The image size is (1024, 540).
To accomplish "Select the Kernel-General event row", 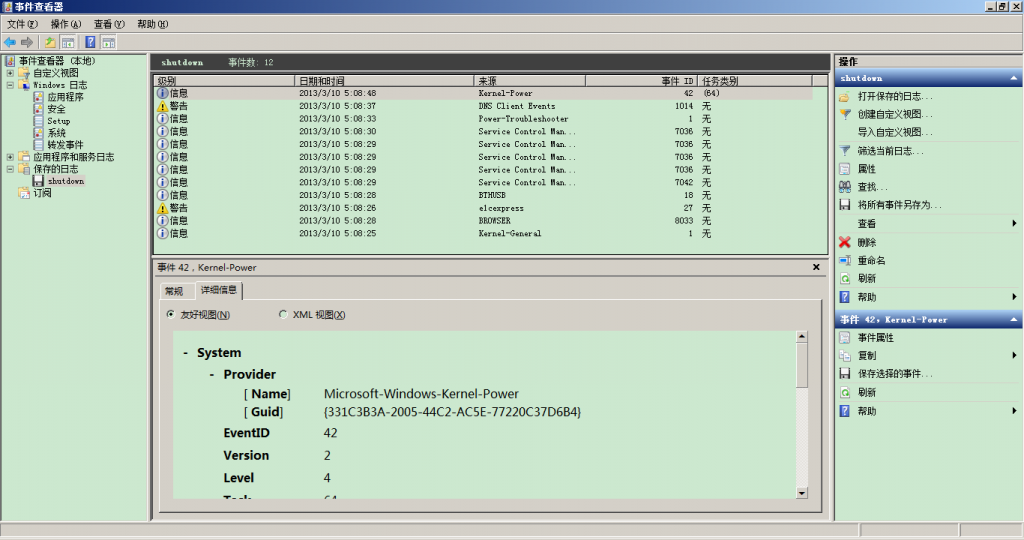I will coord(483,233).
